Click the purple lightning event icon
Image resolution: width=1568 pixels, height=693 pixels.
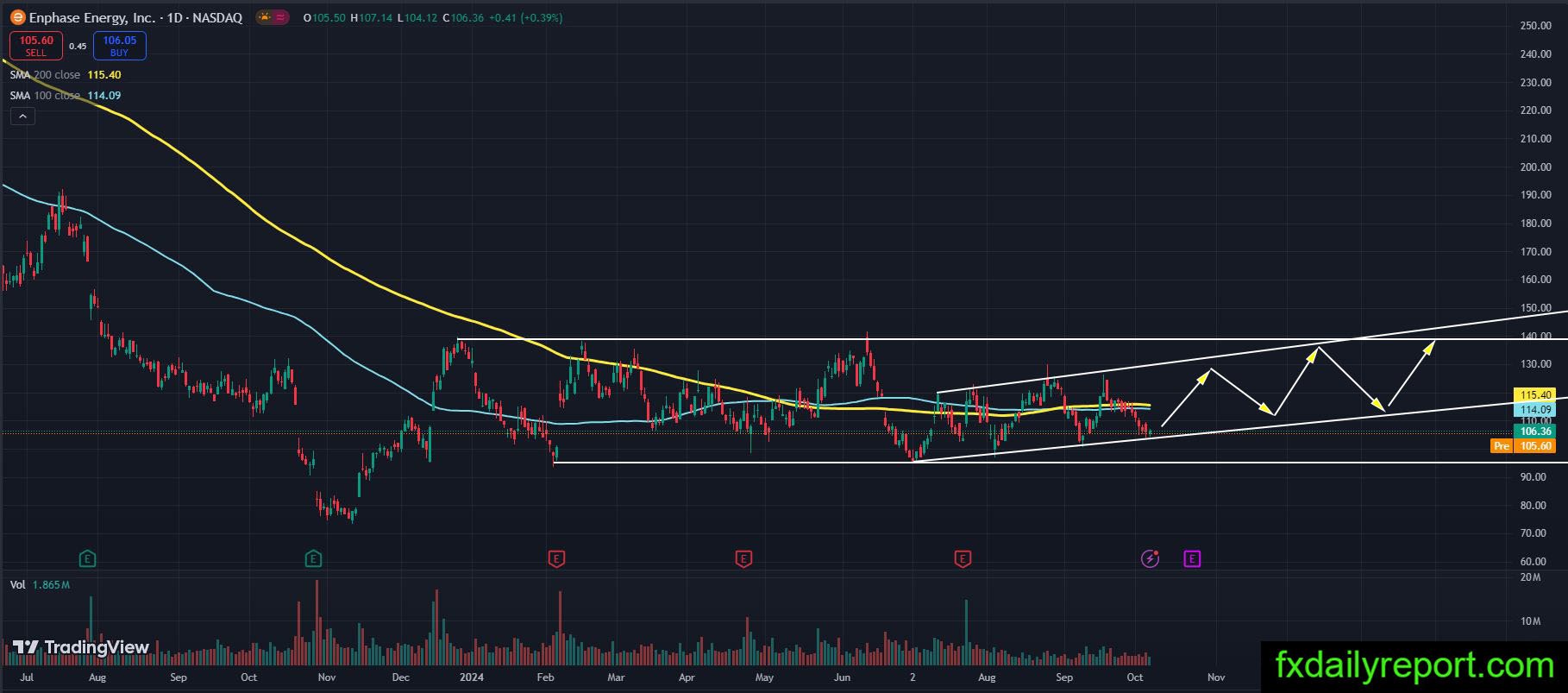coord(1150,559)
